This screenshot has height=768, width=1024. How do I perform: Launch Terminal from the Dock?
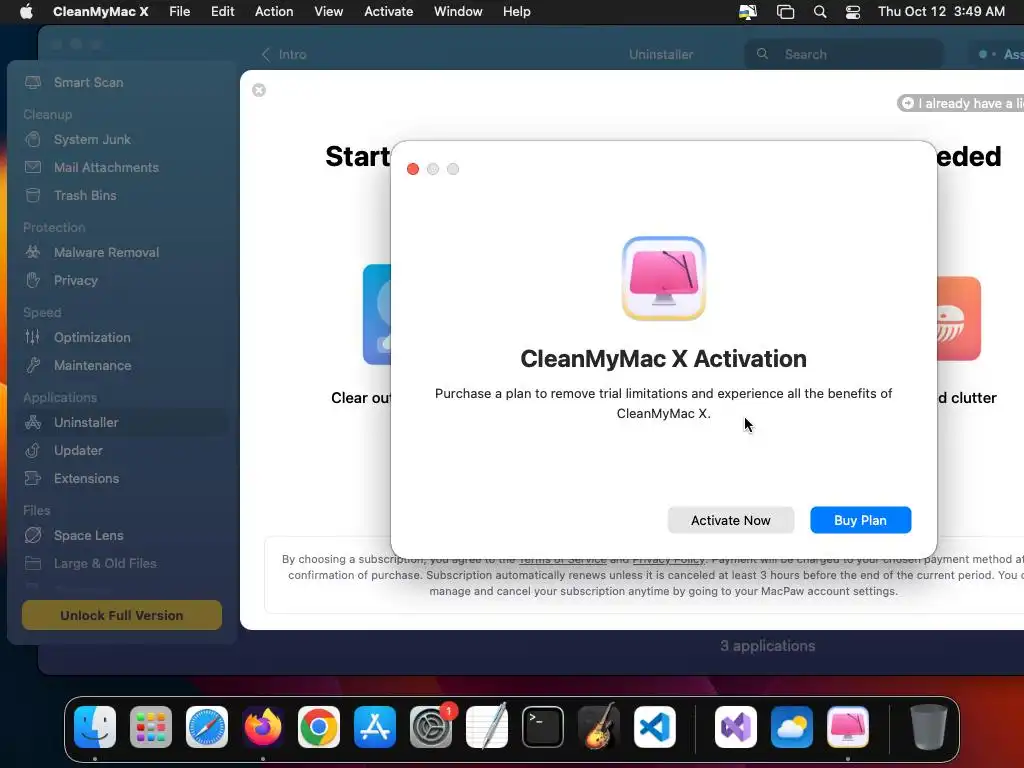pos(543,727)
